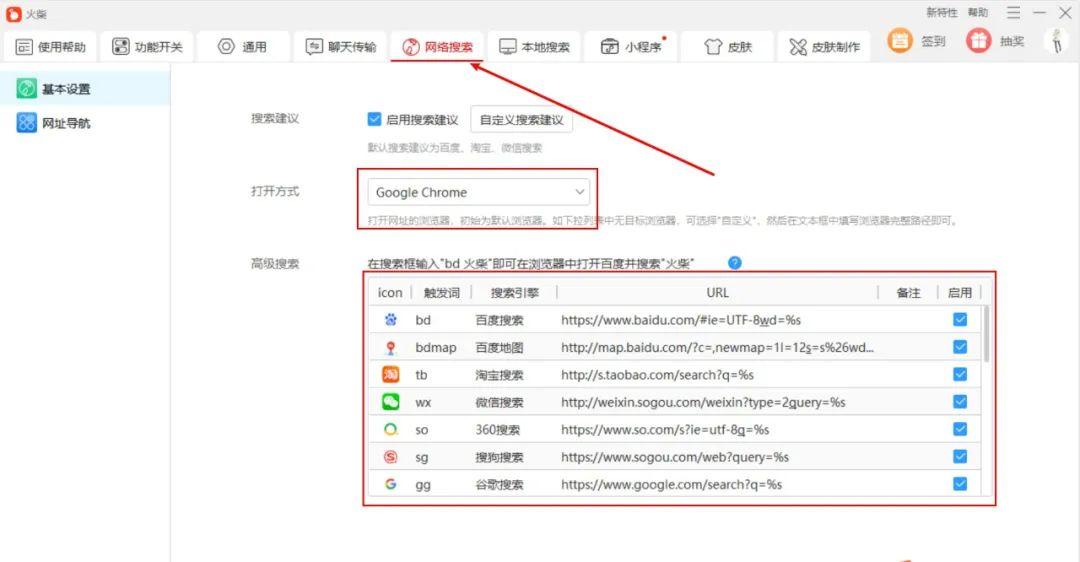The height and width of the screenshot is (562, 1080).
Task: Click the 搜索引擎 column header
Action: (515, 293)
